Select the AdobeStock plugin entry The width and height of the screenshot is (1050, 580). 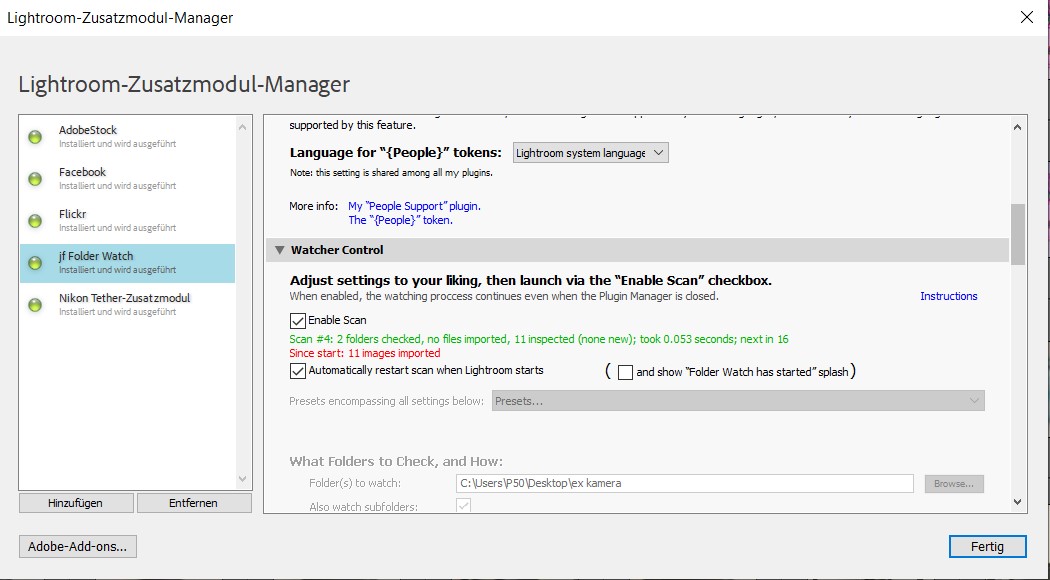click(x=125, y=136)
